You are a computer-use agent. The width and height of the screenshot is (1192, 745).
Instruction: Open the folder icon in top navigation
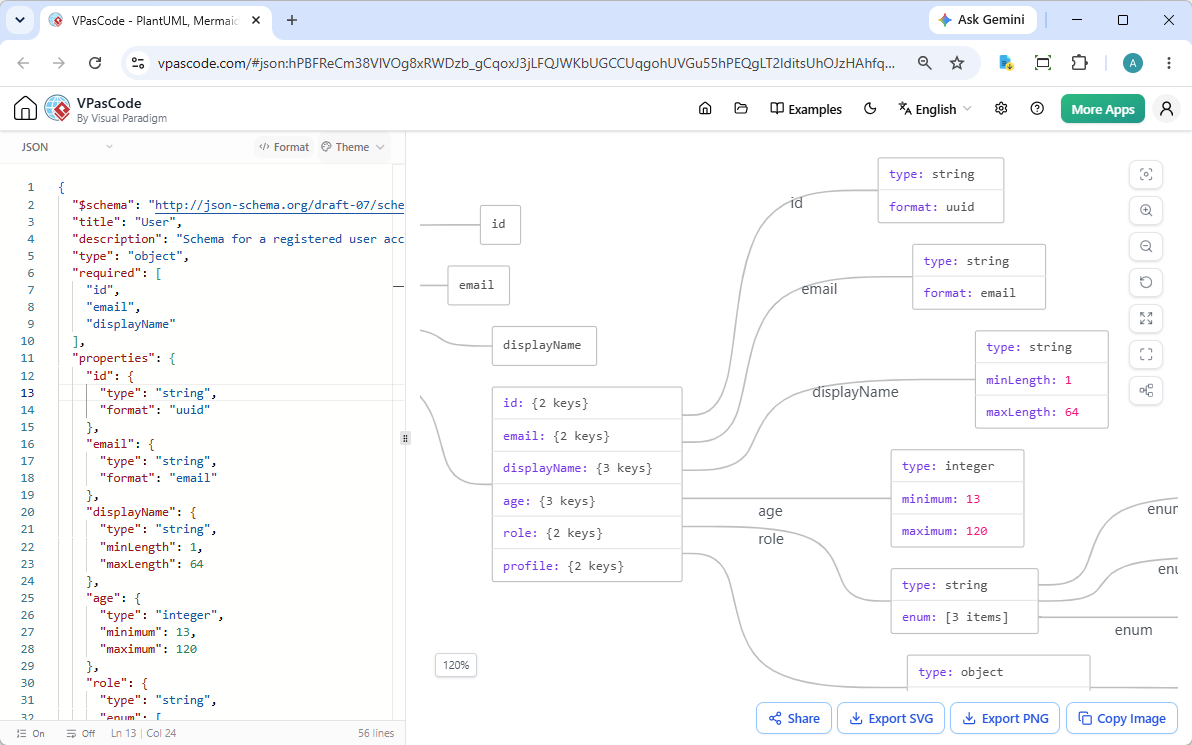tap(741, 109)
